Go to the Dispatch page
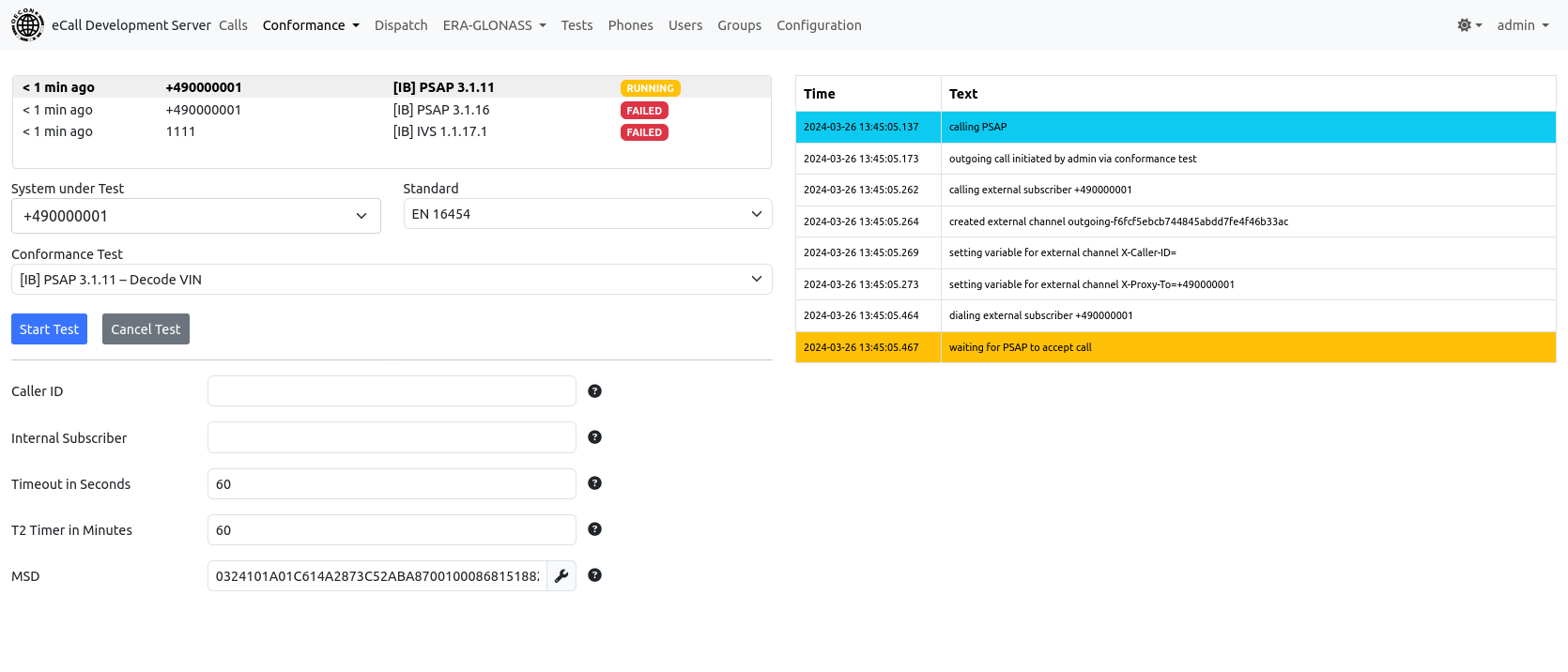 click(401, 25)
